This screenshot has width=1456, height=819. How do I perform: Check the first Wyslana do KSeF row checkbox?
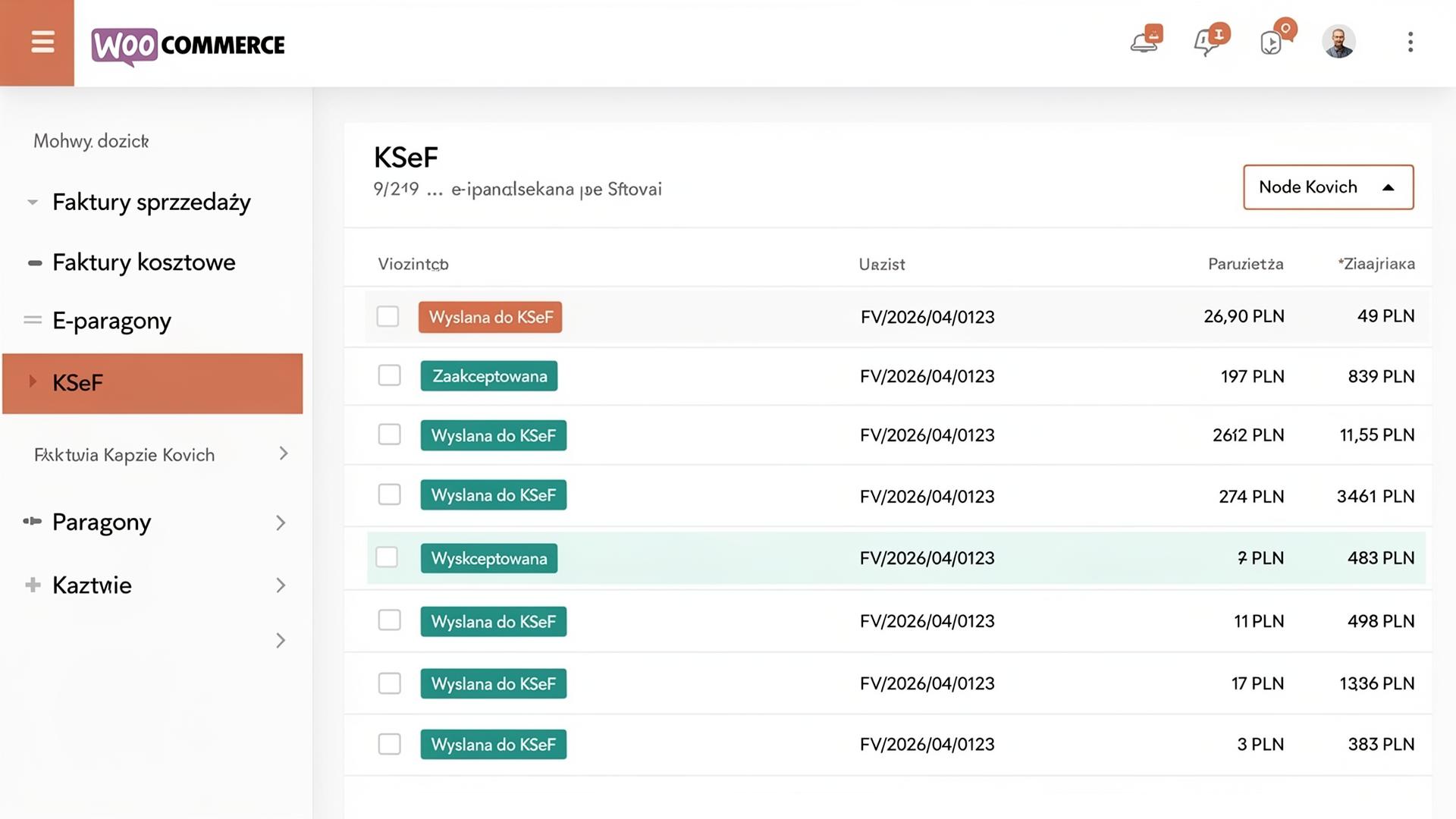tap(388, 316)
